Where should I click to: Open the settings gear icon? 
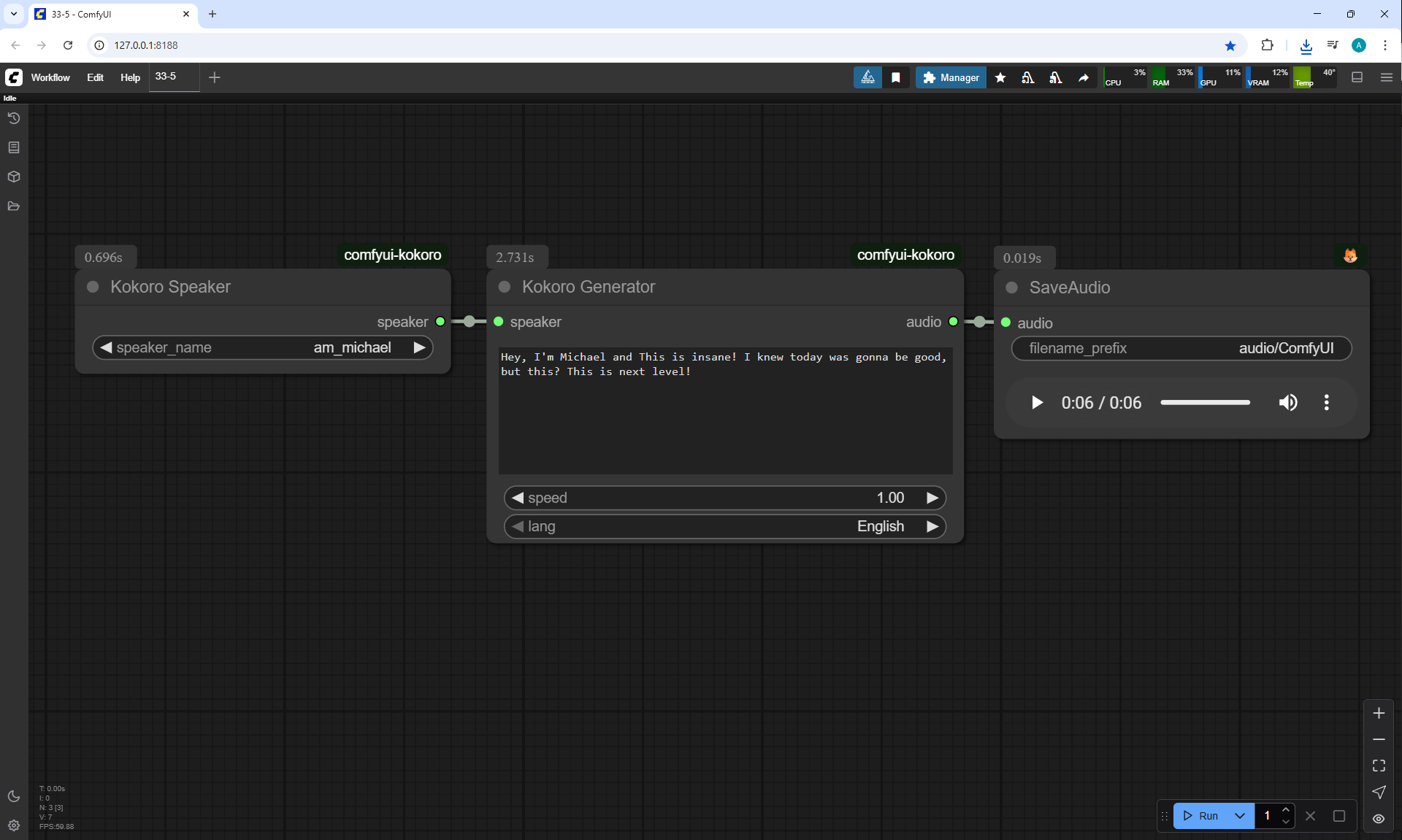[14, 825]
